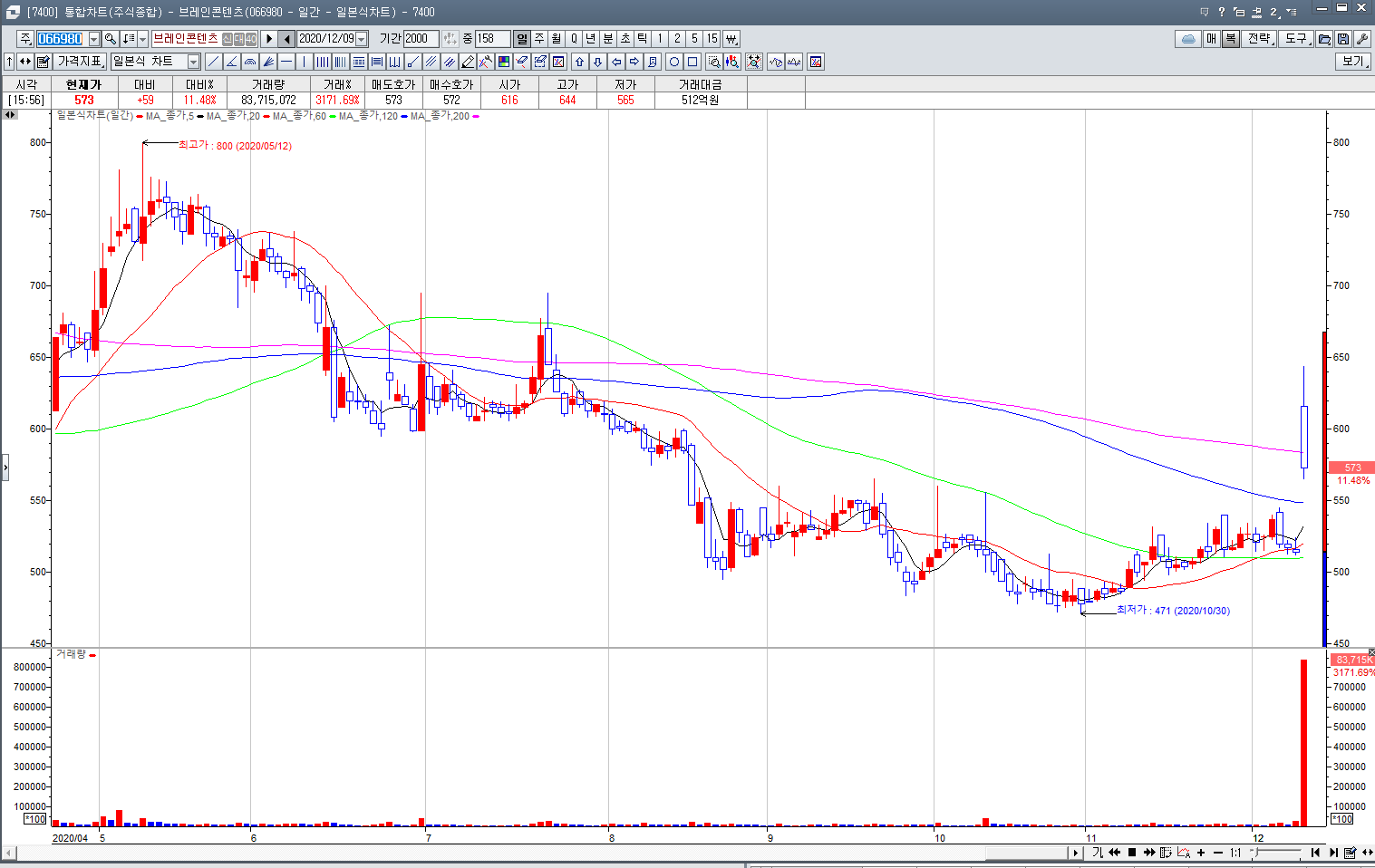Open the 전략 dropdown menu
This screenshot has height=868, width=1375.
click(1260, 39)
